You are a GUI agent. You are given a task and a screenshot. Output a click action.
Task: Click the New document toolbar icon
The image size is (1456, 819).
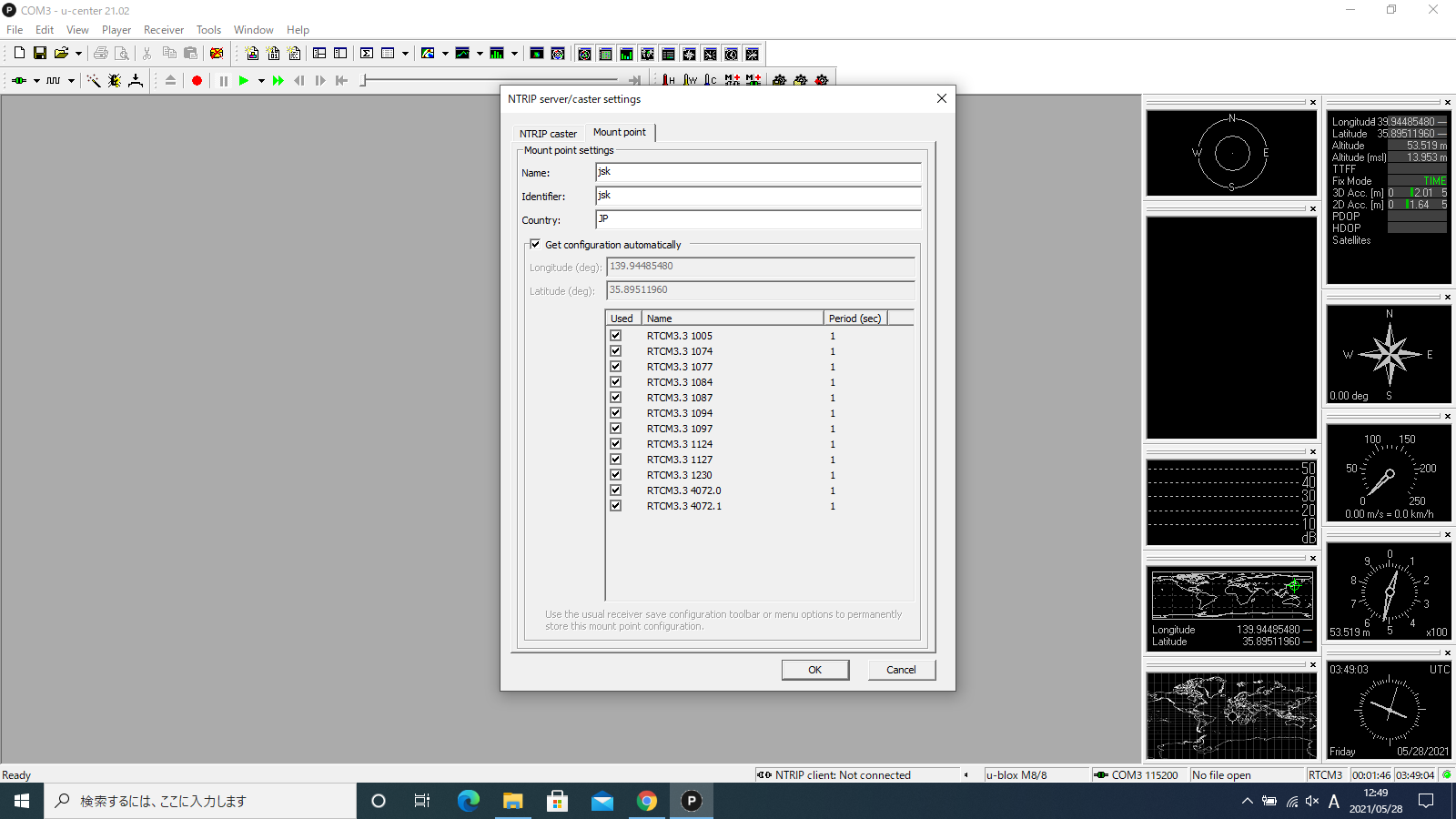tap(19, 54)
